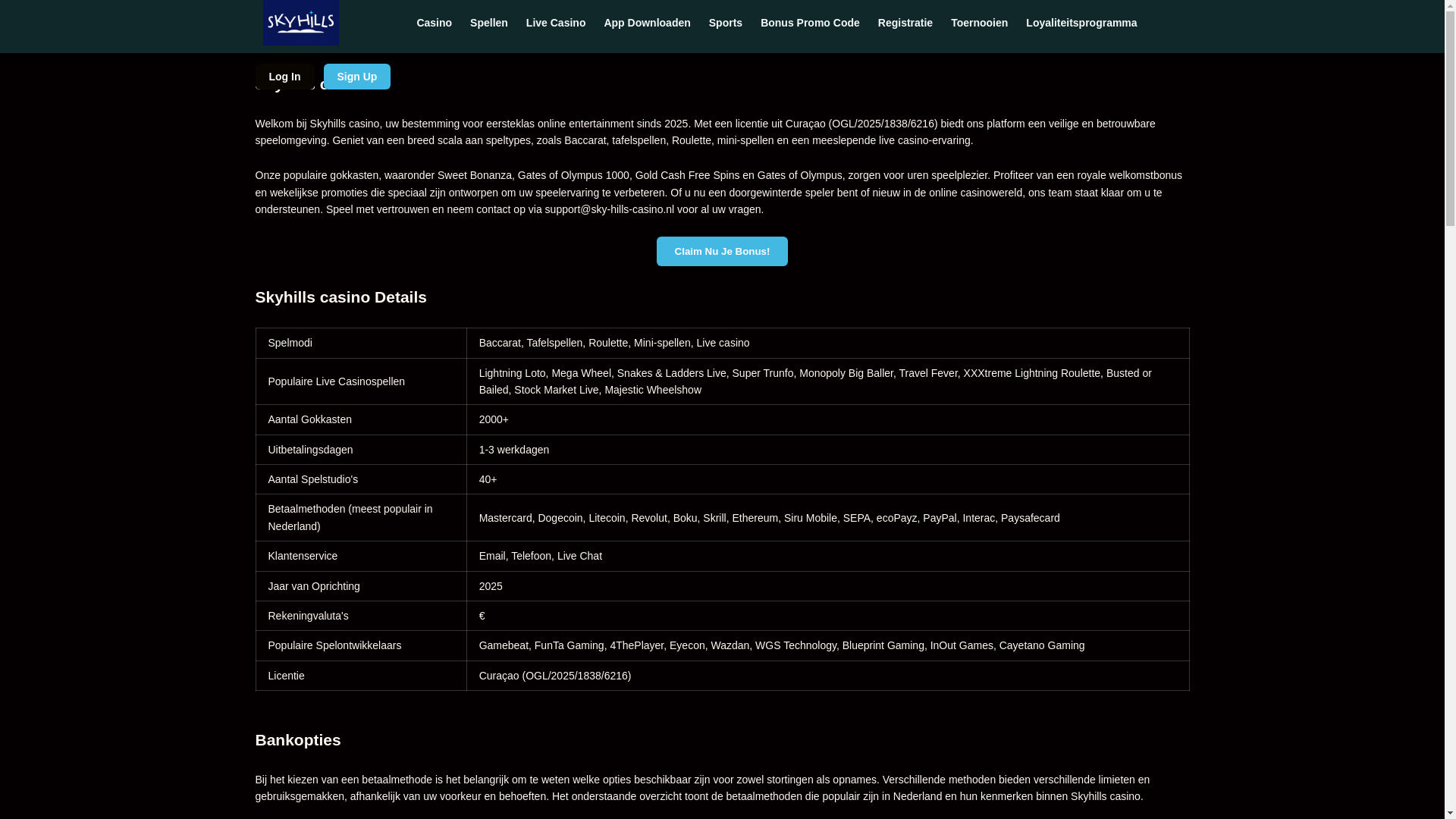Click the Aantal Spelstudio's cell
This screenshot has width=1456, height=819.
pos(361,479)
